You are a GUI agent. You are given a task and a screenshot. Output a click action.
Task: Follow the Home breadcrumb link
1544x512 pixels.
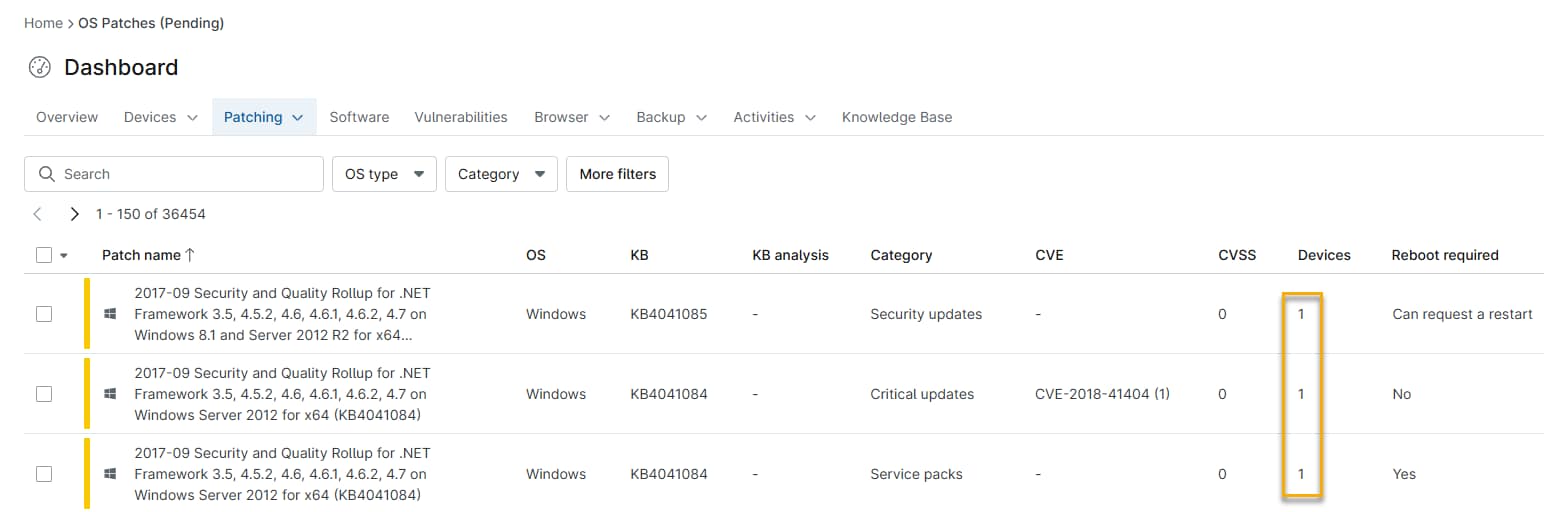[x=43, y=23]
